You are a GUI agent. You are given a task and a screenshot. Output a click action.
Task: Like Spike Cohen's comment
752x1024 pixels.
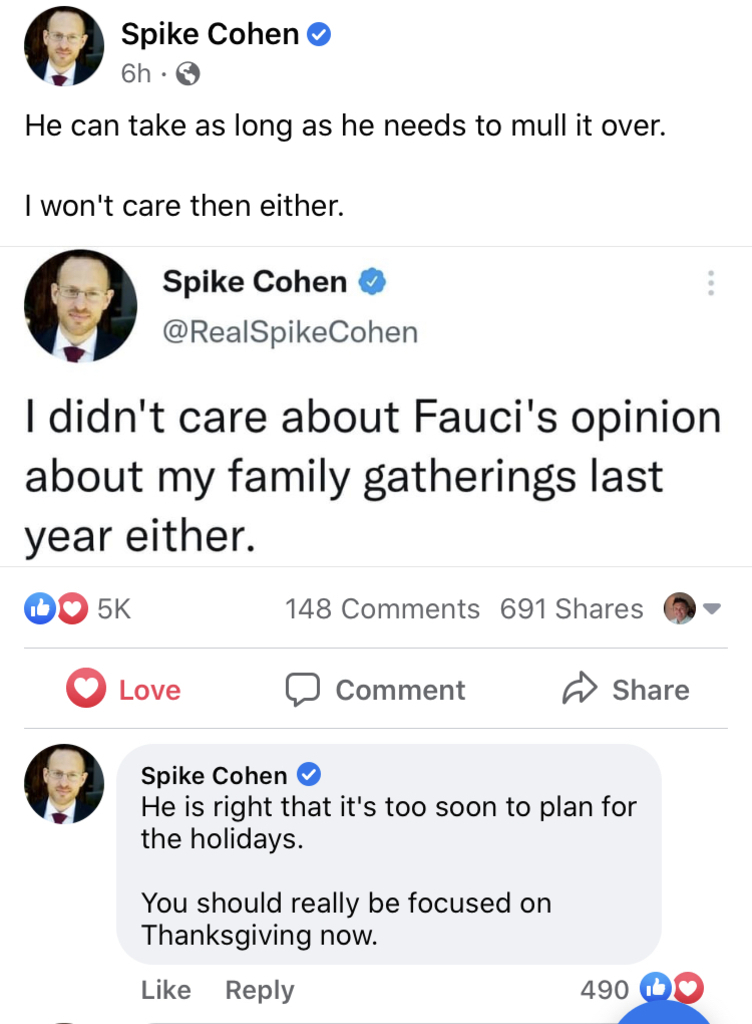point(166,989)
